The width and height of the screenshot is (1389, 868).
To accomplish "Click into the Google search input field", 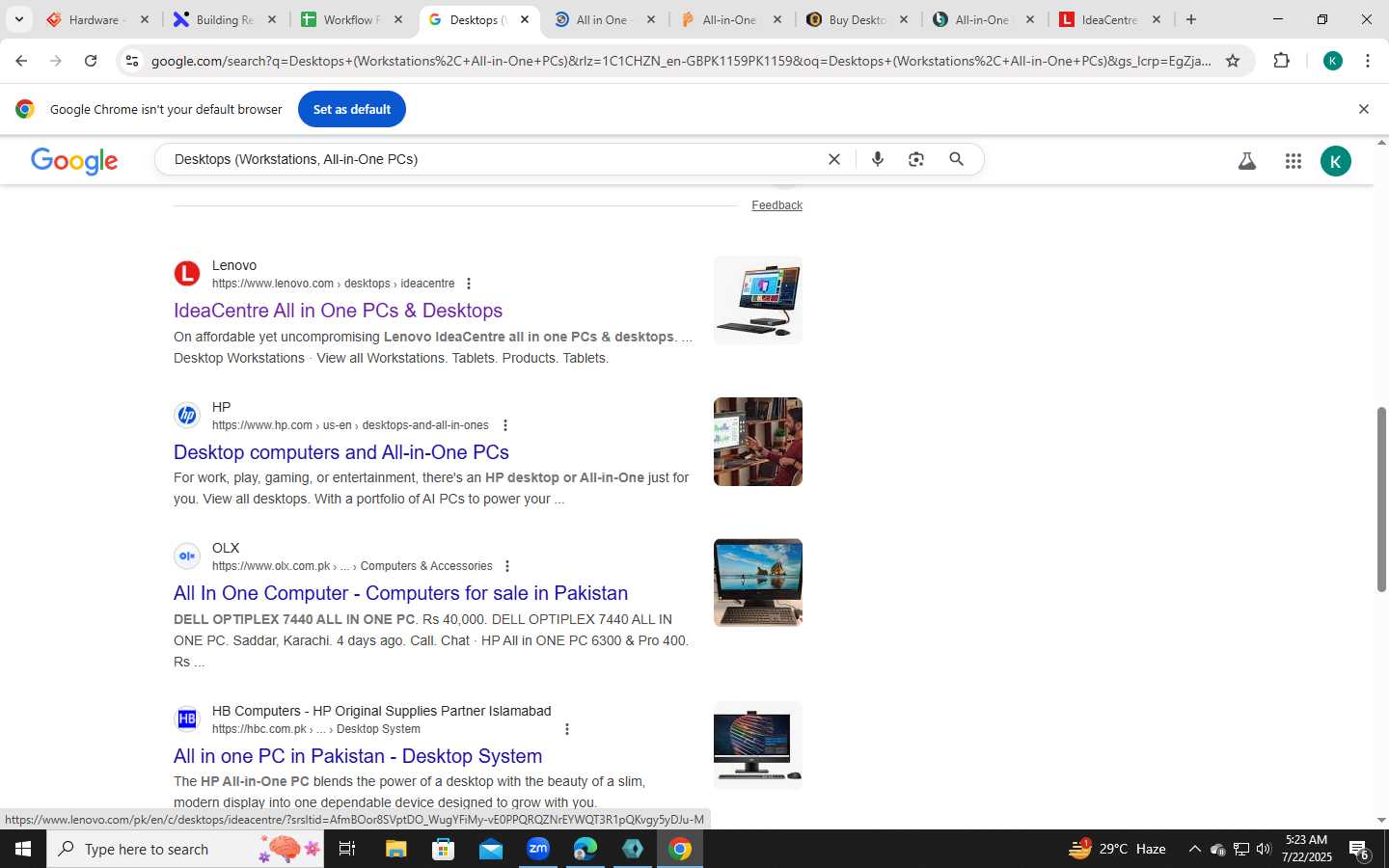I will coord(492,159).
